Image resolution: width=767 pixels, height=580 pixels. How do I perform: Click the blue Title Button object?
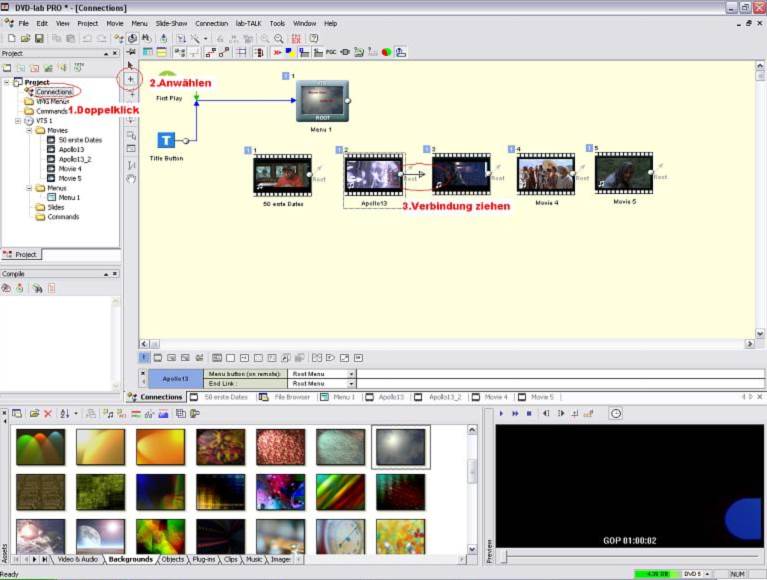(167, 141)
